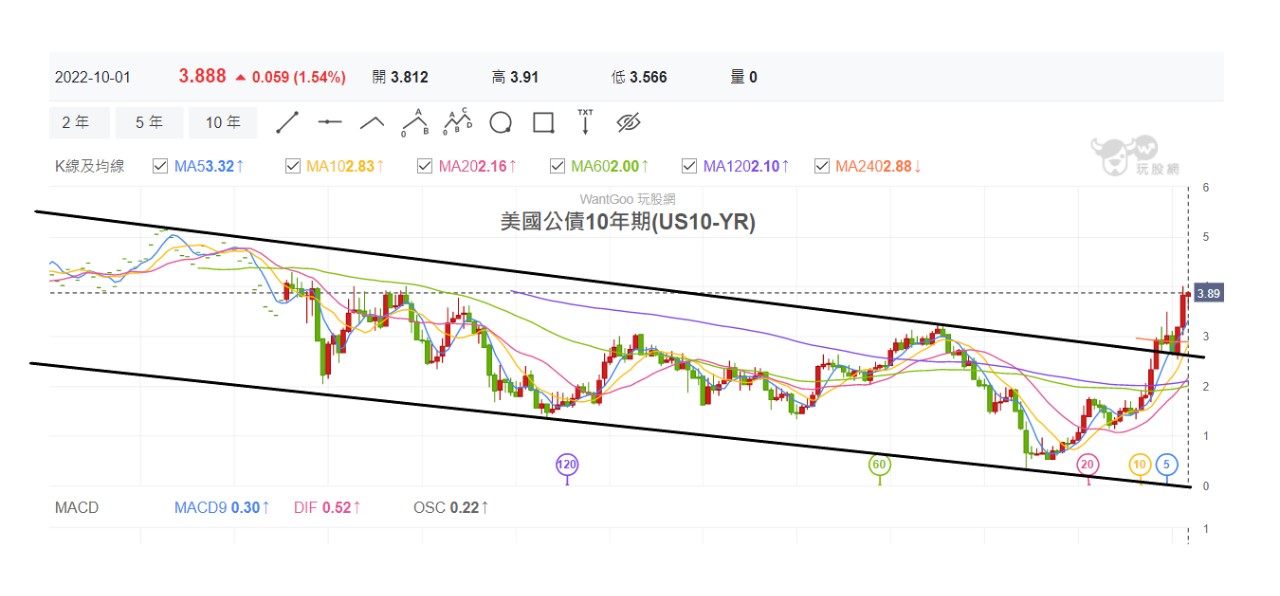Disable the MA60 moving average line
The image size is (1280, 596).
[x=557, y=166]
